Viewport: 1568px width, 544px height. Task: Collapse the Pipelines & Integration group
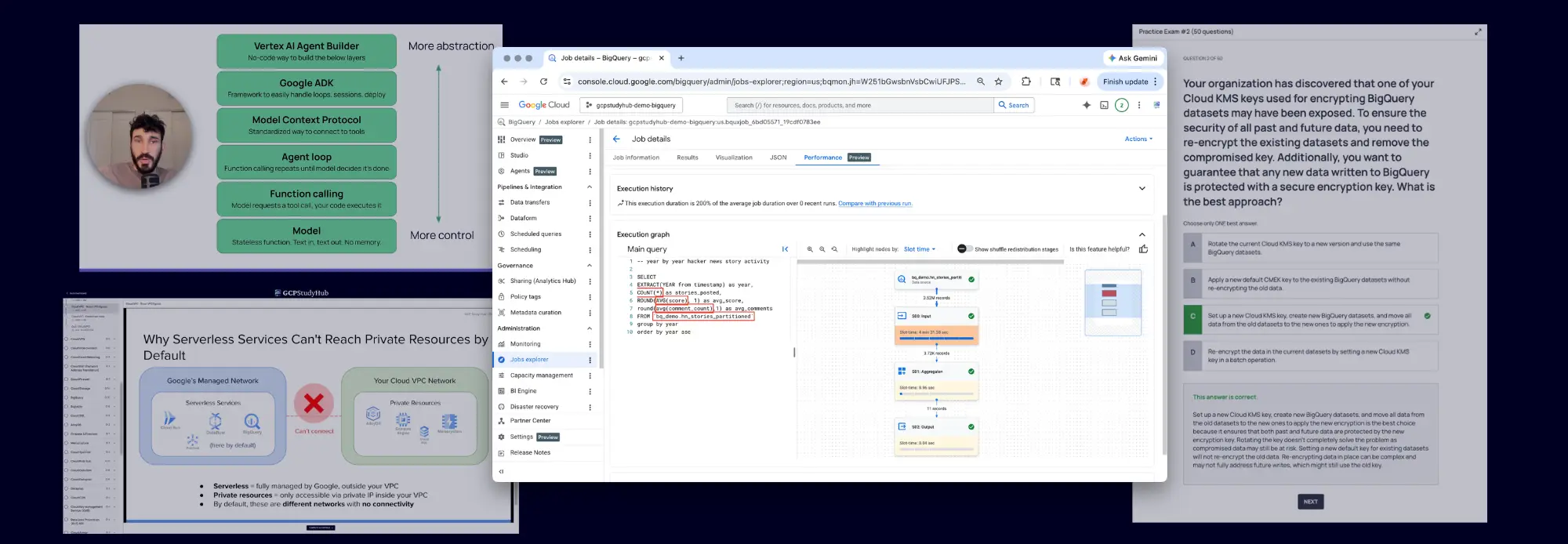pos(590,187)
